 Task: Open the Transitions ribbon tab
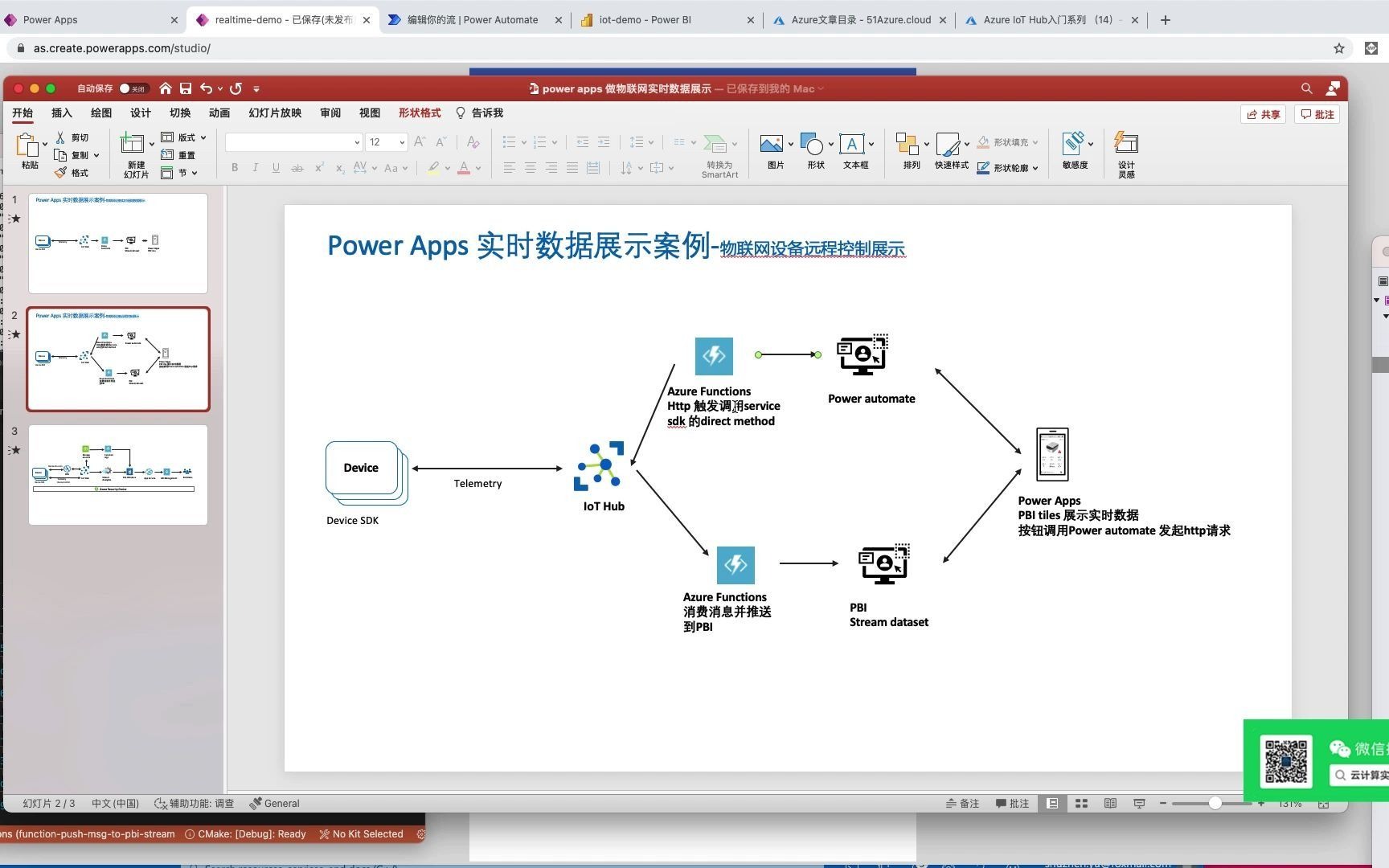[x=180, y=113]
